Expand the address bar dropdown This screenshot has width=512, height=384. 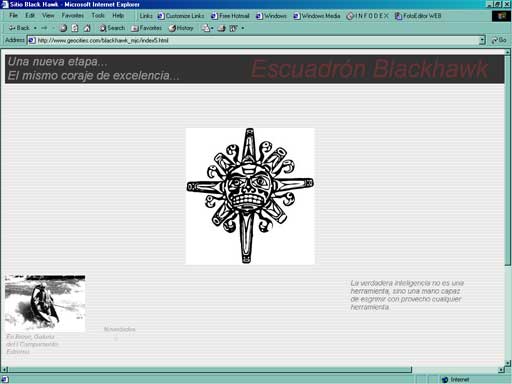[482, 40]
